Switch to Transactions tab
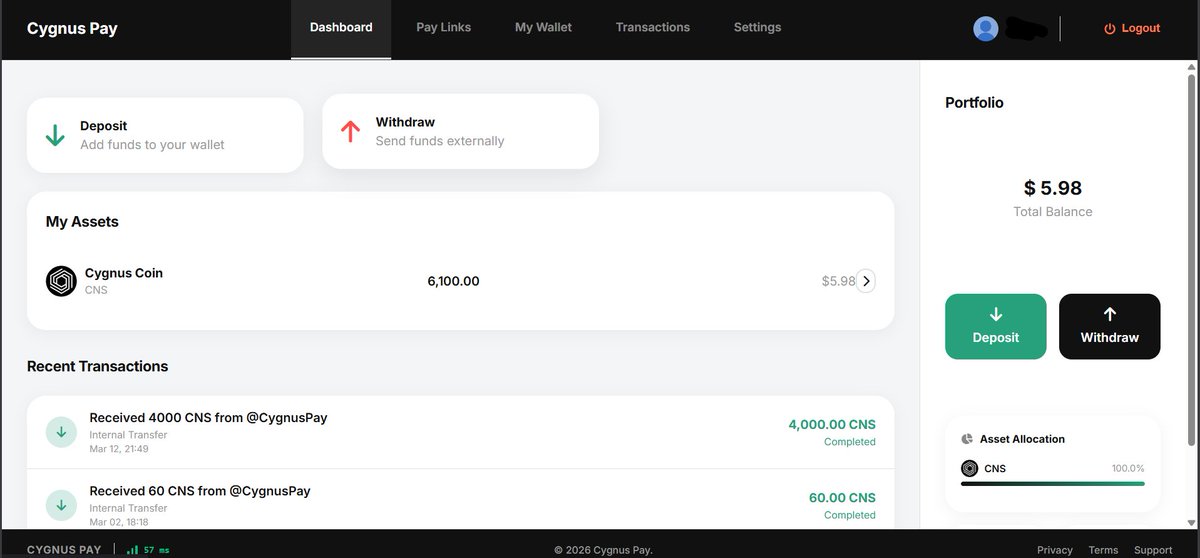 [652, 28]
